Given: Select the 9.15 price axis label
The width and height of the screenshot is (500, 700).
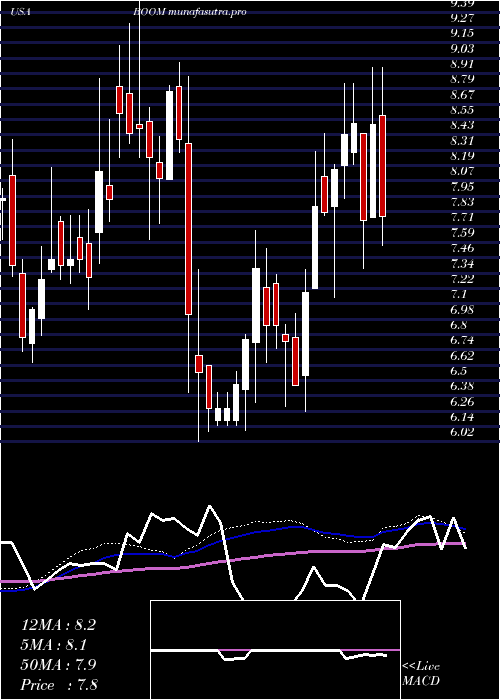Looking at the screenshot, I should [x=462, y=33].
